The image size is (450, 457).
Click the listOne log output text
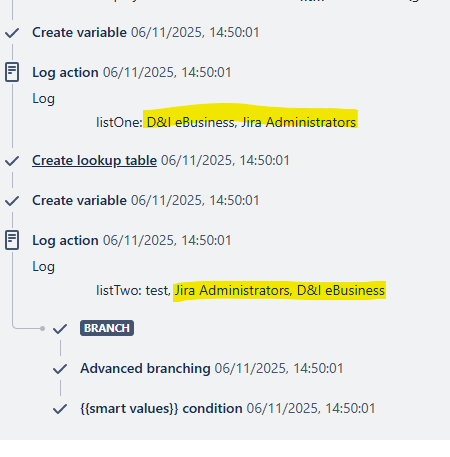point(226,122)
